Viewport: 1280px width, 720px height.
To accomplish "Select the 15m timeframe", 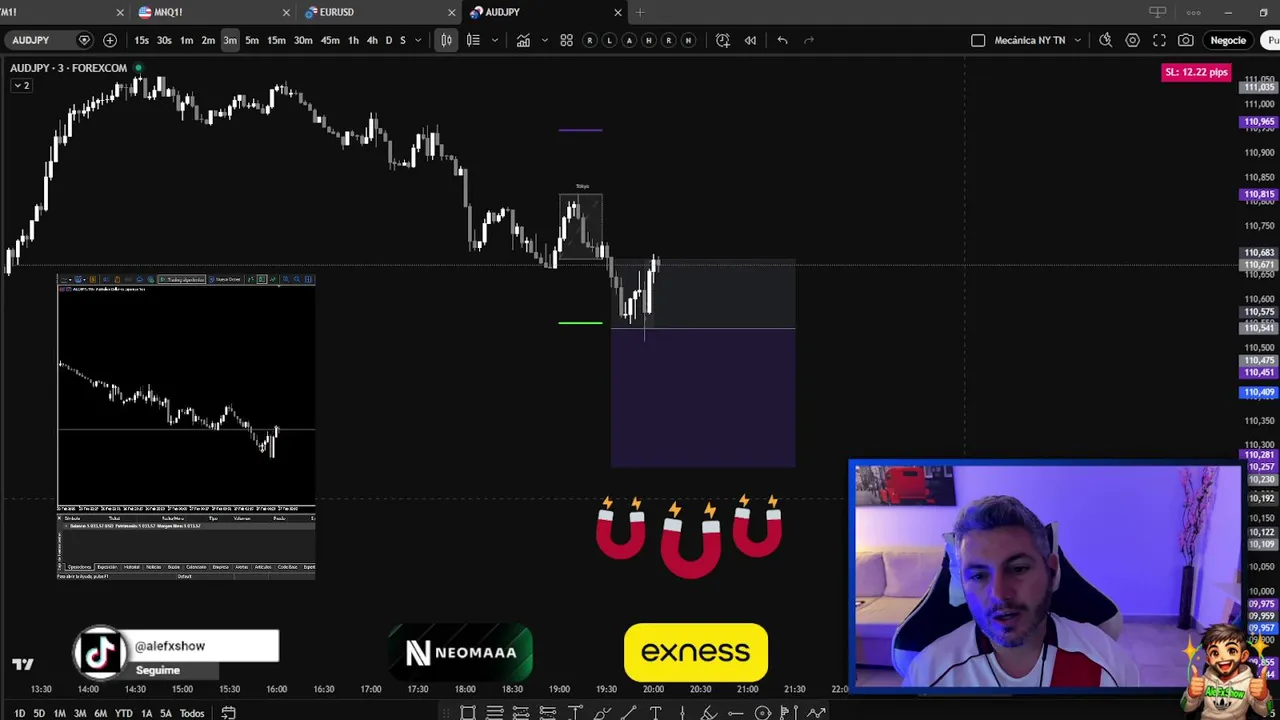I will [x=276, y=40].
